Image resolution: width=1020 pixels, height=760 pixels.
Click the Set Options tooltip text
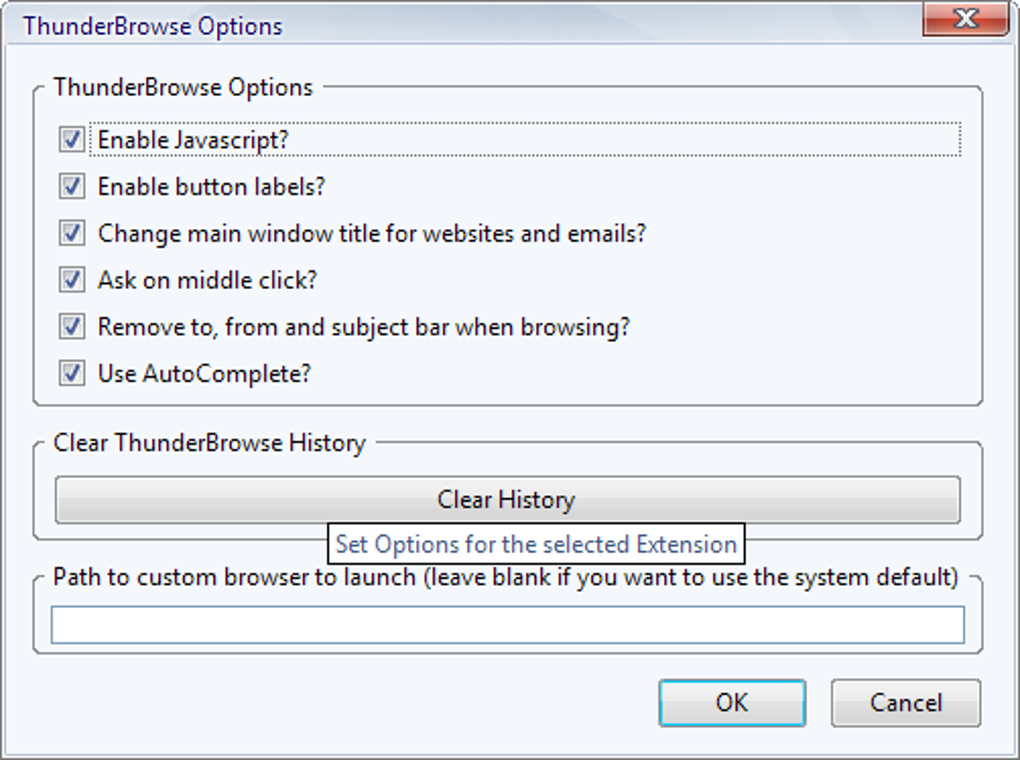point(537,545)
